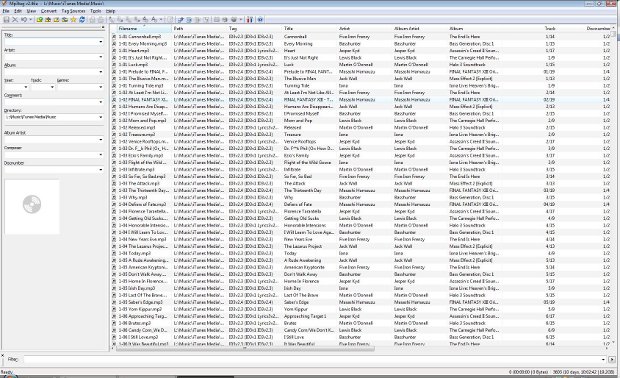
Task: Sort by the Path column header
Action: click(x=200, y=28)
